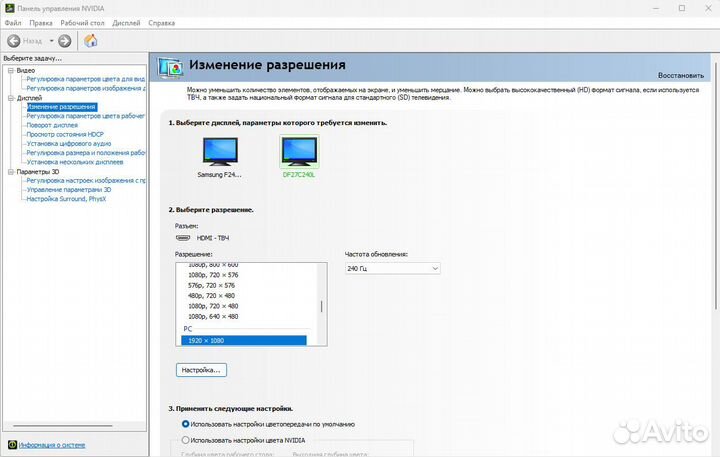
Task: Click the Forward arrow icon in toolbar
Action: click(65, 41)
